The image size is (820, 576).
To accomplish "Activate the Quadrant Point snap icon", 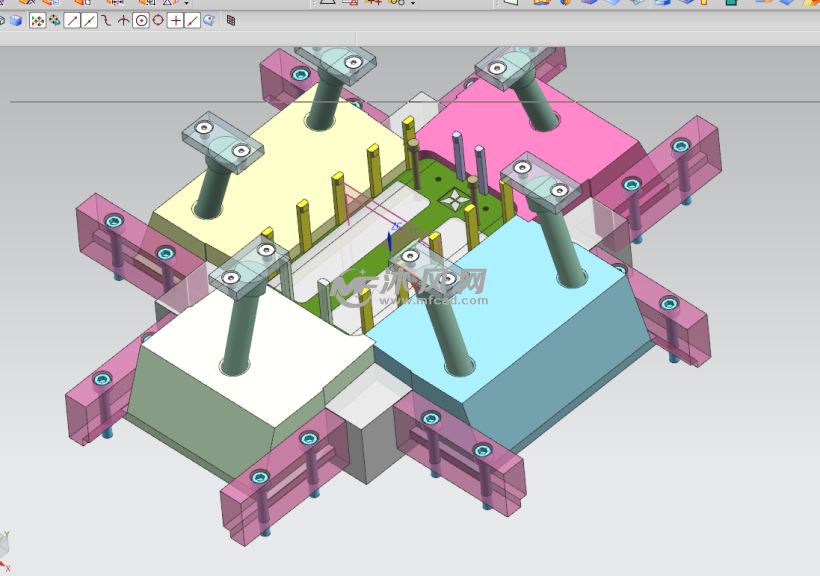I will 157,20.
